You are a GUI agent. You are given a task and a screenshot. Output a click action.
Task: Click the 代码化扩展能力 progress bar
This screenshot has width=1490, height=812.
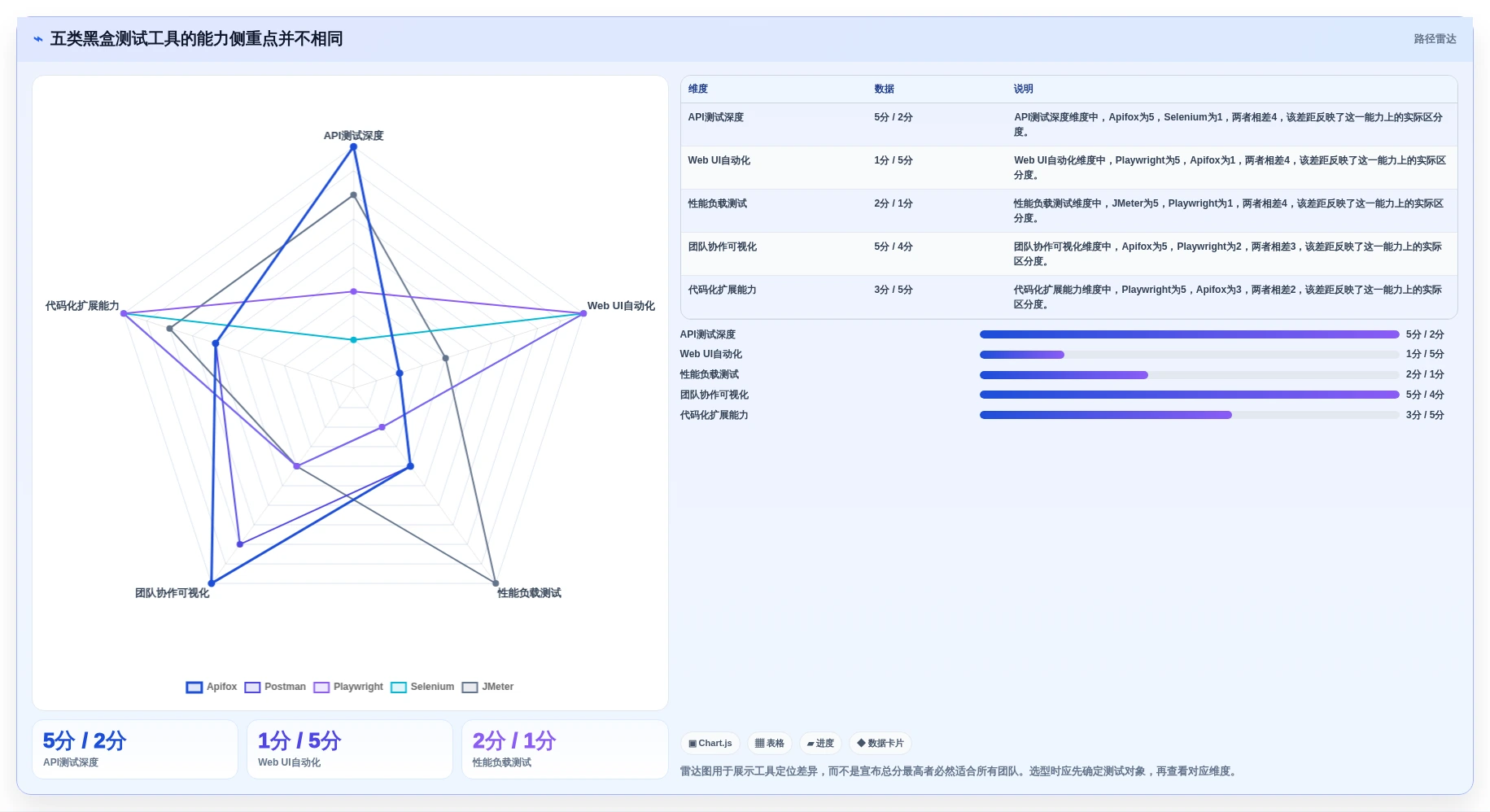coord(1189,415)
